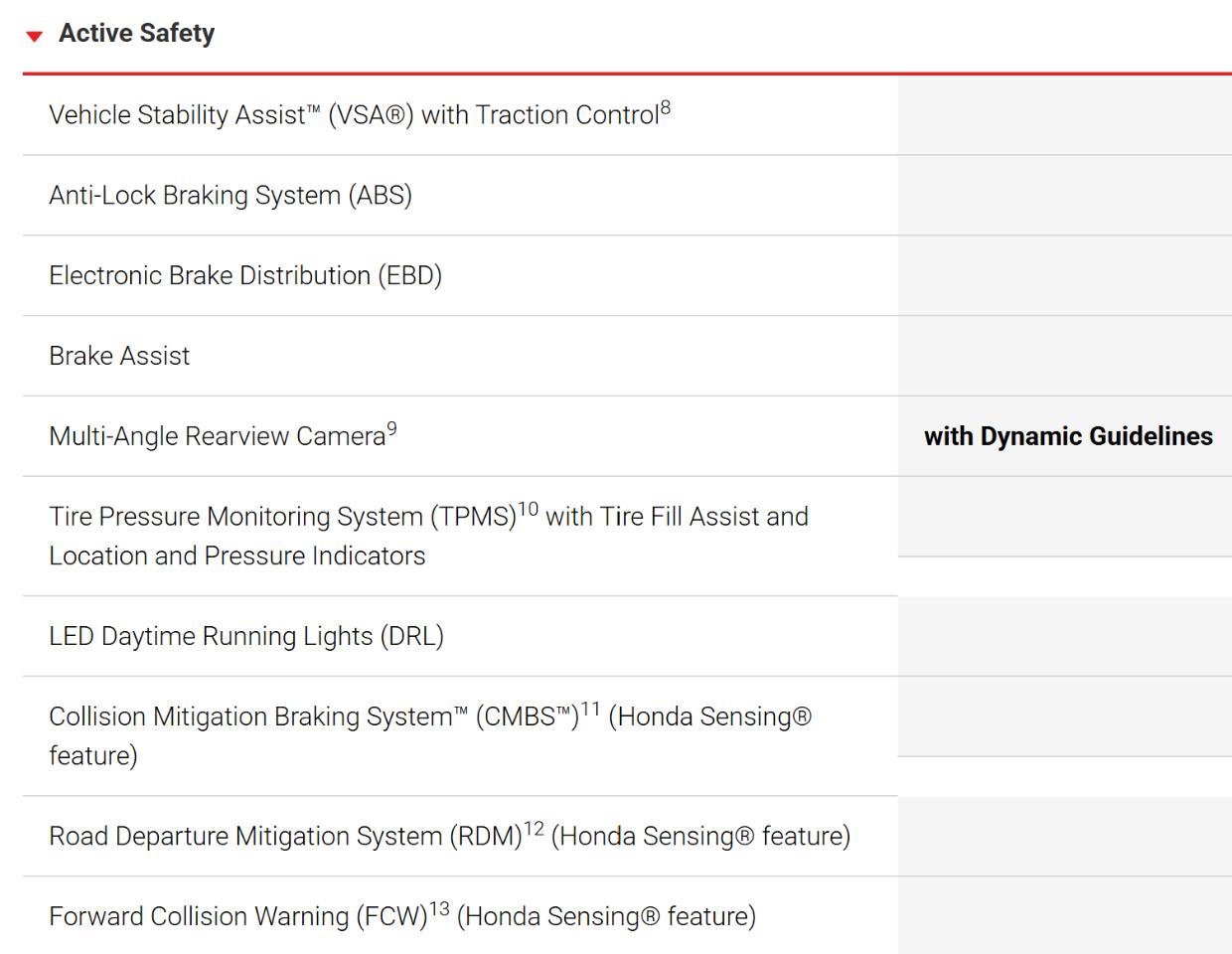1232x954 pixels.
Task: Open footnote 10 beside TPMS
Action: [528, 510]
